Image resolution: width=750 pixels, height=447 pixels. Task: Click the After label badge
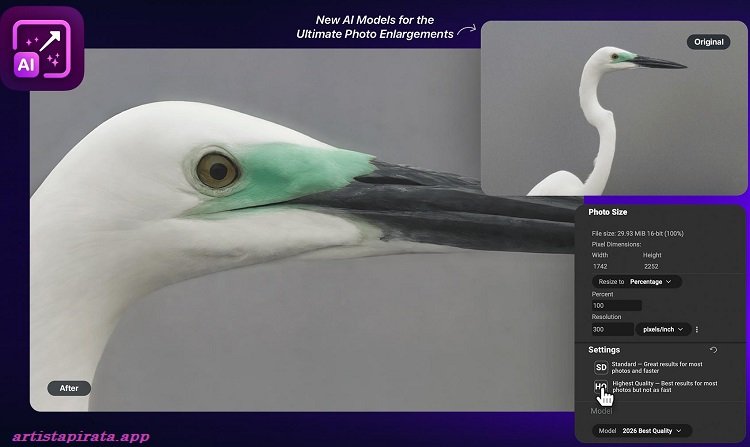(69, 388)
